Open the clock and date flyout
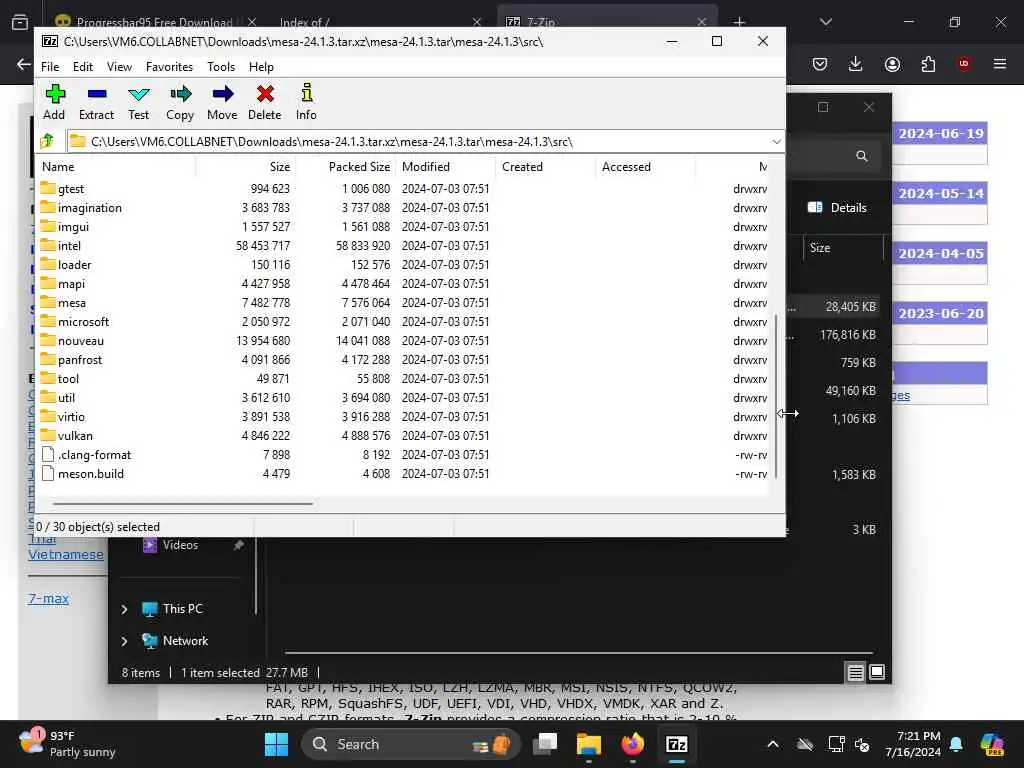Image resolution: width=1024 pixels, height=768 pixels. pos(913,744)
